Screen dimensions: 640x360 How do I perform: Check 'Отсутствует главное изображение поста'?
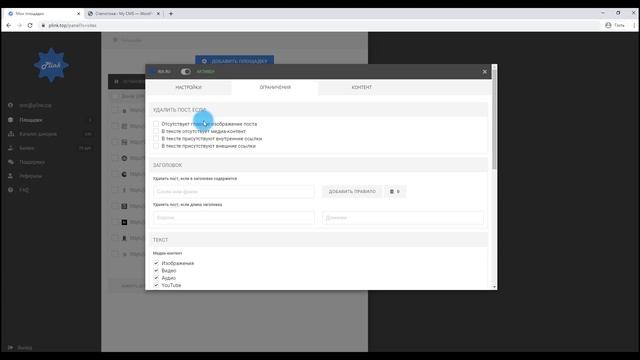[x=156, y=124]
